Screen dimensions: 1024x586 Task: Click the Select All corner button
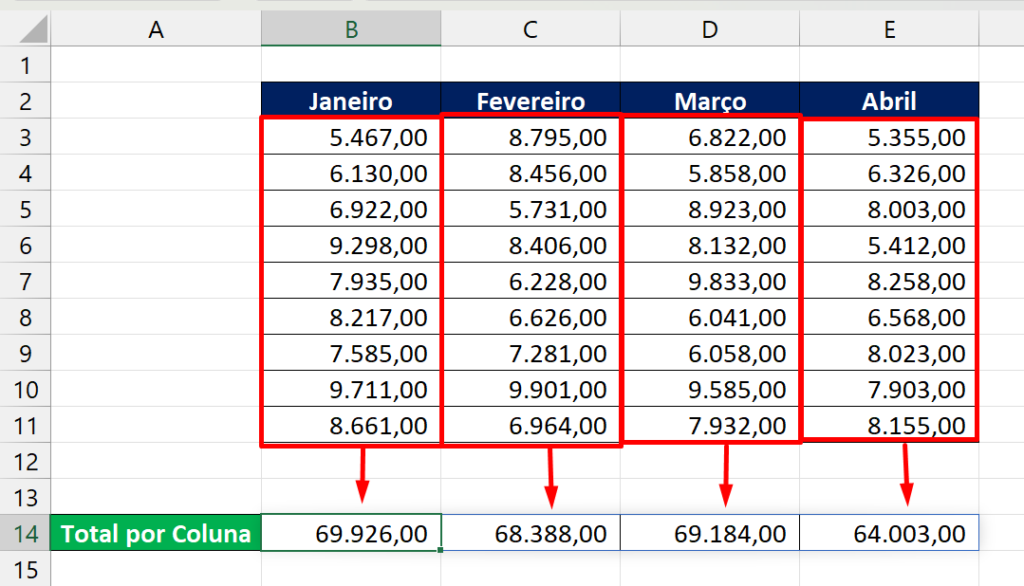point(26,28)
